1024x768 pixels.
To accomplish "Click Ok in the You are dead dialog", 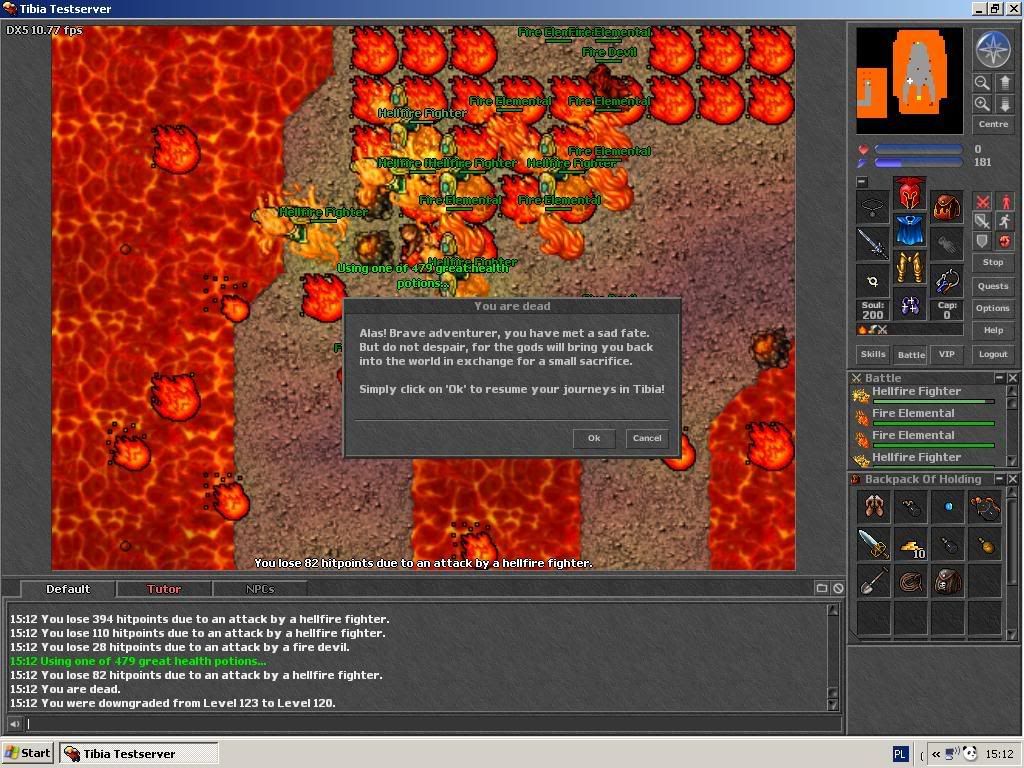I will (x=594, y=438).
